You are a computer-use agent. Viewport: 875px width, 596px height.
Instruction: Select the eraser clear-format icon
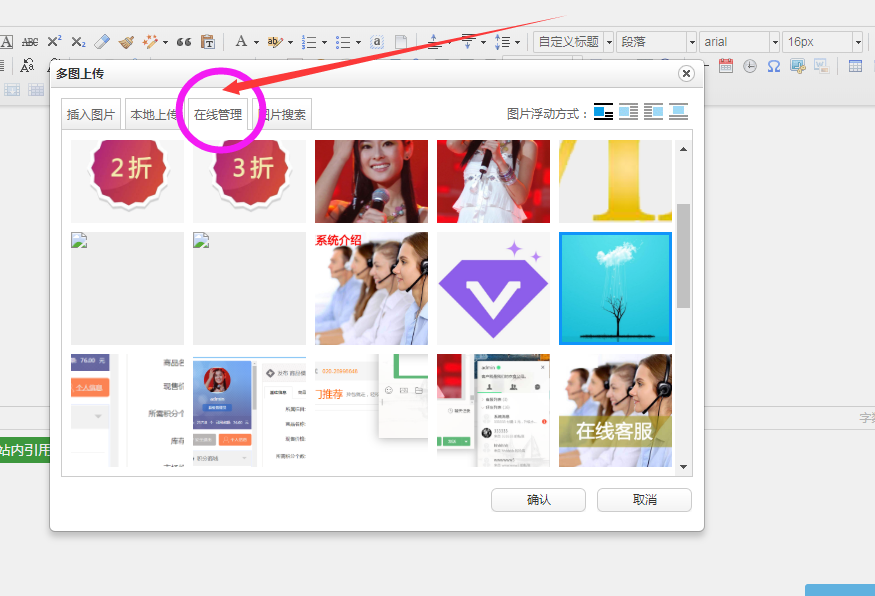[x=102, y=42]
